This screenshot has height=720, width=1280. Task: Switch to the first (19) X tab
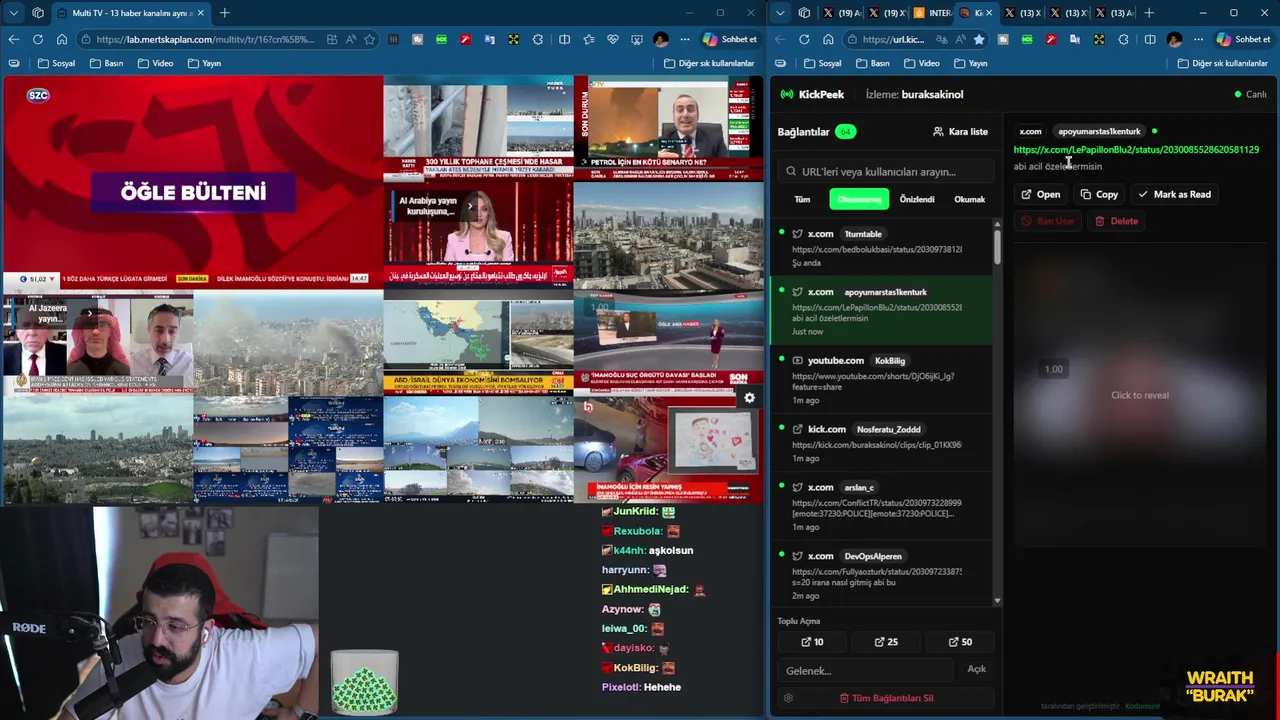tap(842, 13)
